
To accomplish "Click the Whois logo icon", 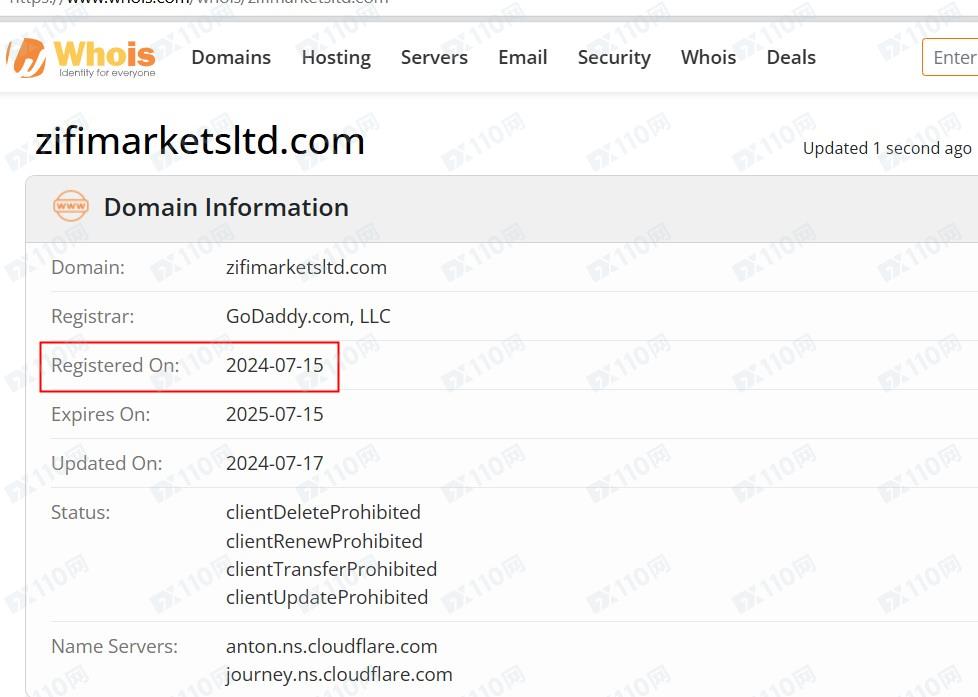I will 27,57.
